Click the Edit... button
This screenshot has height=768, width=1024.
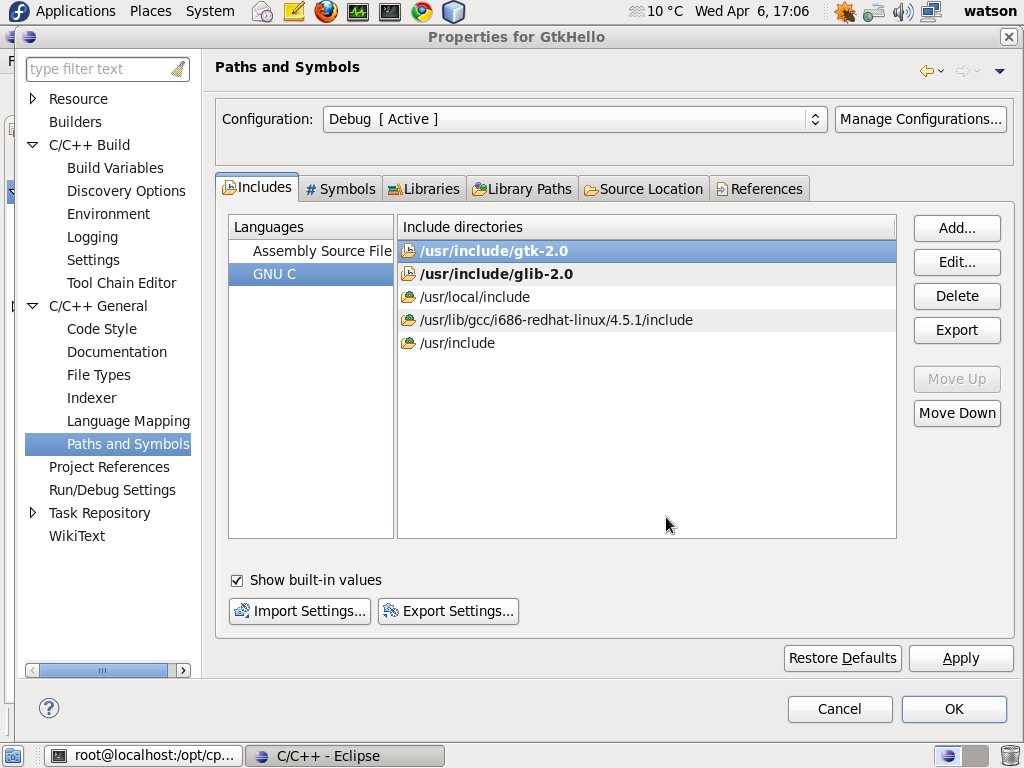(x=957, y=262)
